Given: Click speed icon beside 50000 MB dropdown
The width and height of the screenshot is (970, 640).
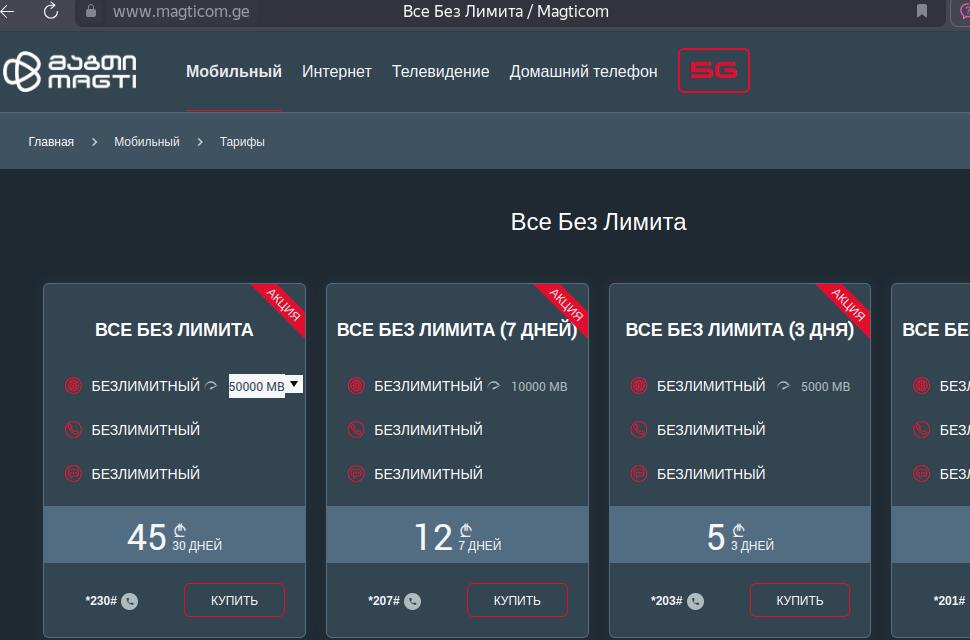Looking at the screenshot, I should (211, 386).
